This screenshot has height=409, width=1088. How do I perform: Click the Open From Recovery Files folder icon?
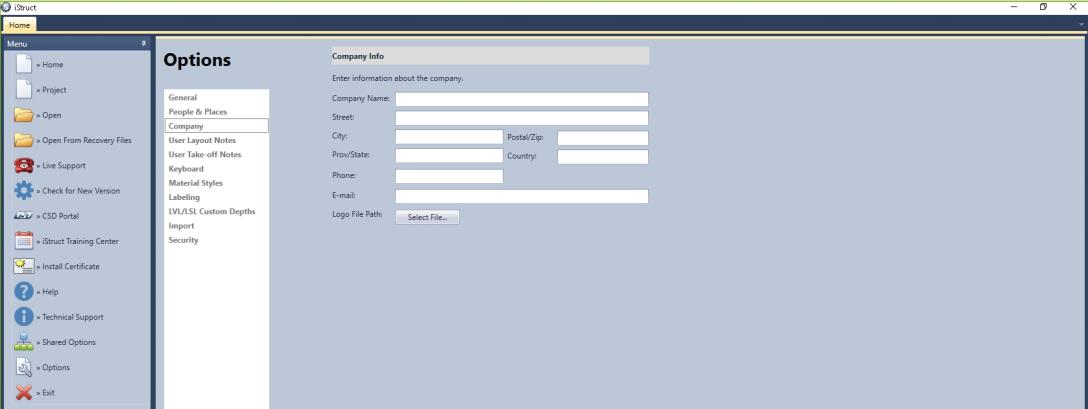click(24, 140)
